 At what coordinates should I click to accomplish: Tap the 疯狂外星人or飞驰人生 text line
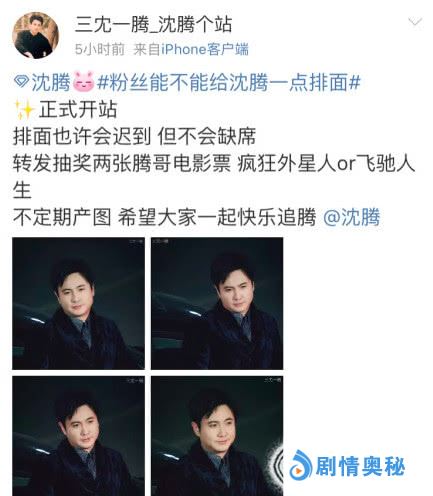(x=326, y=163)
